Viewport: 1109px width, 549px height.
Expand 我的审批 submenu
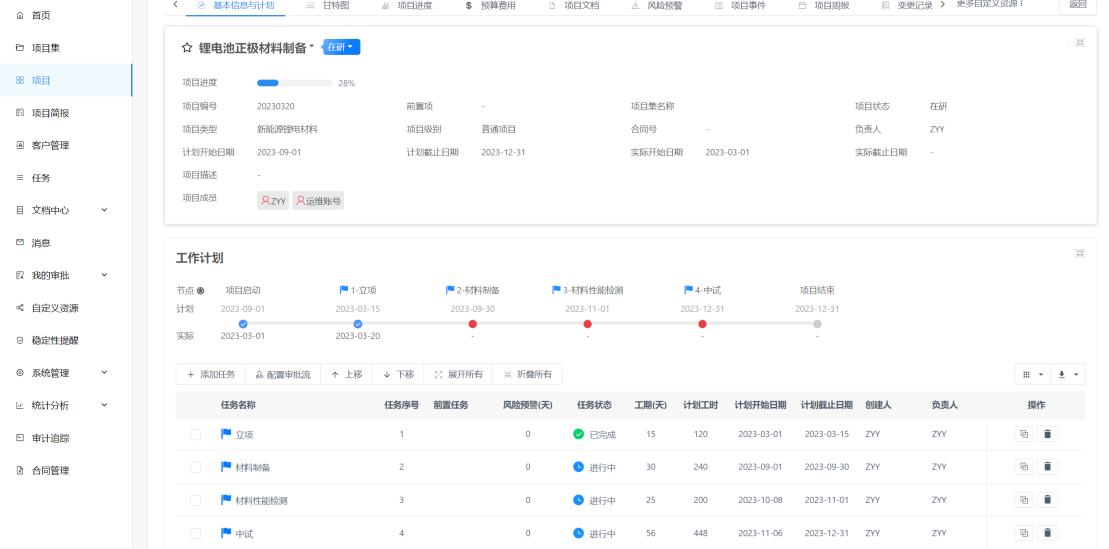(104, 275)
